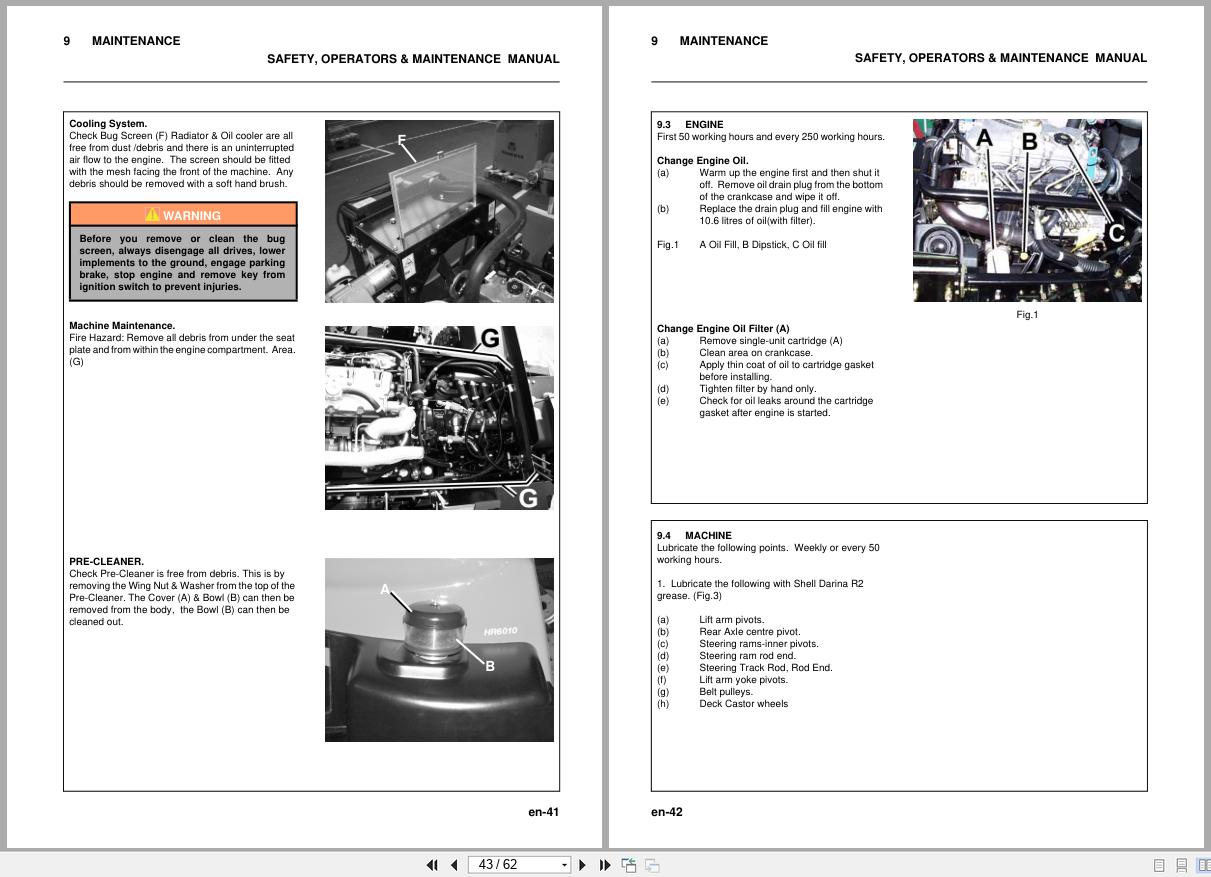Go to the next page
The width and height of the screenshot is (1211, 877).
(583, 865)
